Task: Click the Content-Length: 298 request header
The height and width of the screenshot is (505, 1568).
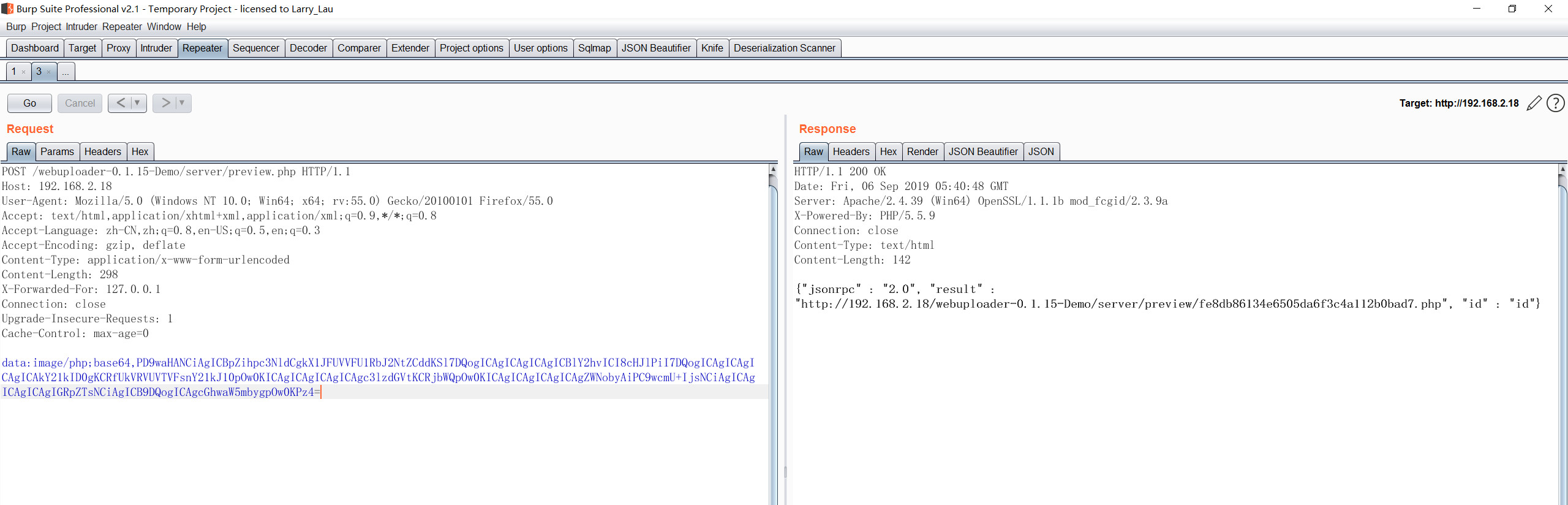Action: coord(59,275)
